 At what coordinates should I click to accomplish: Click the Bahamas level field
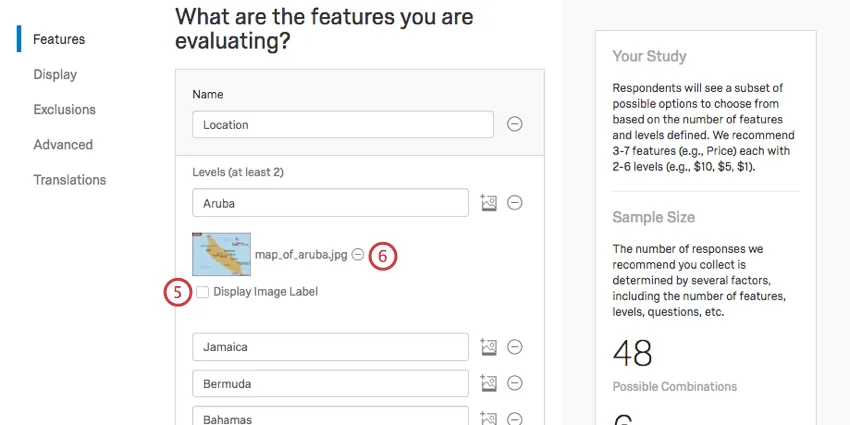click(330, 417)
